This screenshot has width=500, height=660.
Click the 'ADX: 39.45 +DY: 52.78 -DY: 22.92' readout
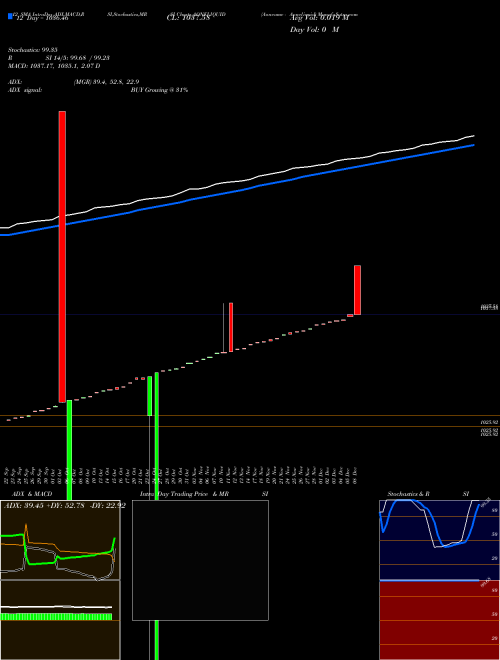point(65,506)
